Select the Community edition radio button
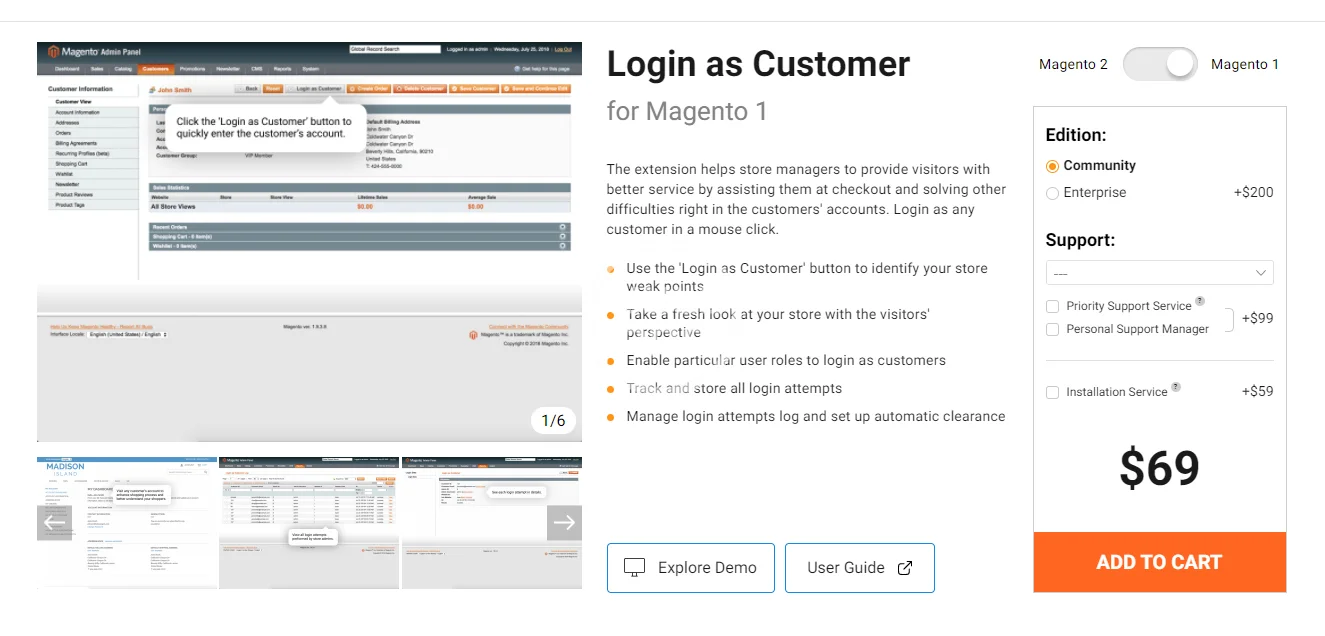 click(x=1052, y=166)
